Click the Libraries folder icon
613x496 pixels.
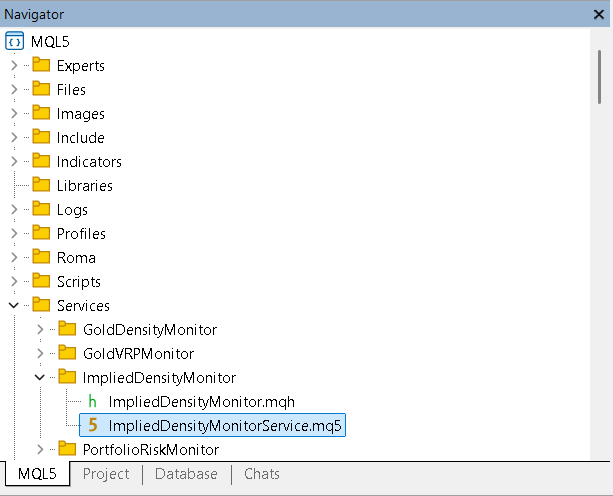pyautogui.click(x=41, y=185)
